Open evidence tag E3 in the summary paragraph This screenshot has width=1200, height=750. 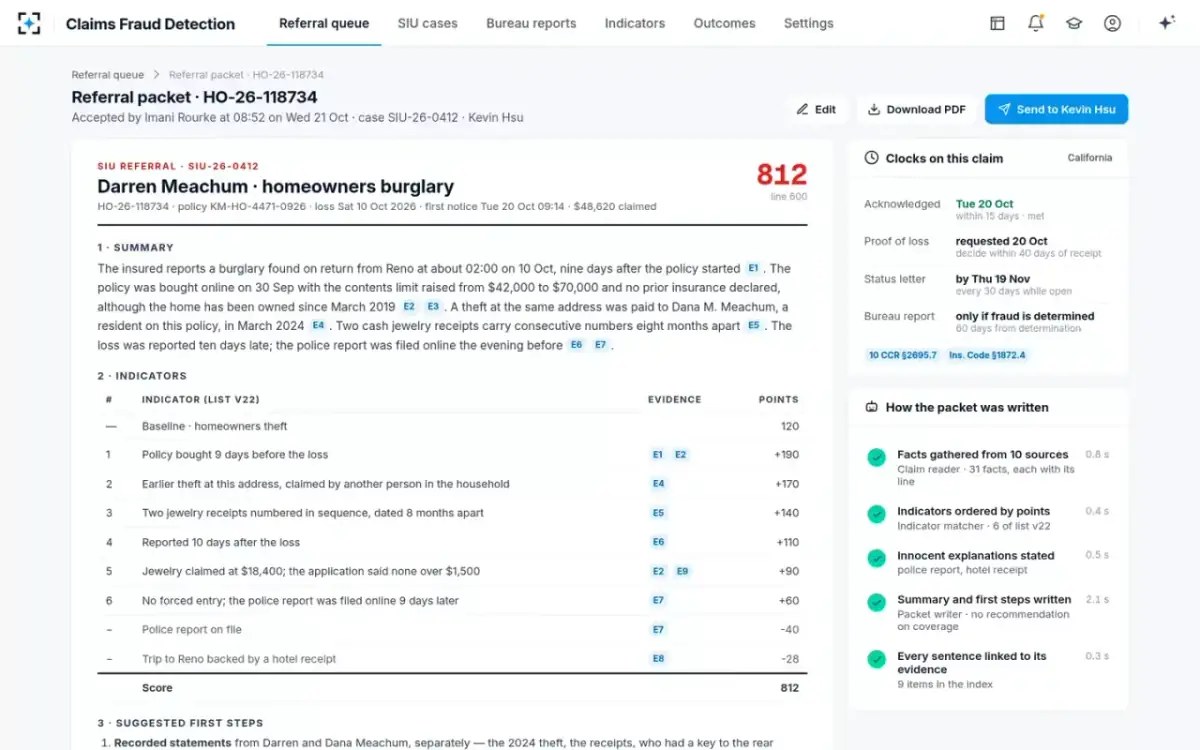(433, 306)
